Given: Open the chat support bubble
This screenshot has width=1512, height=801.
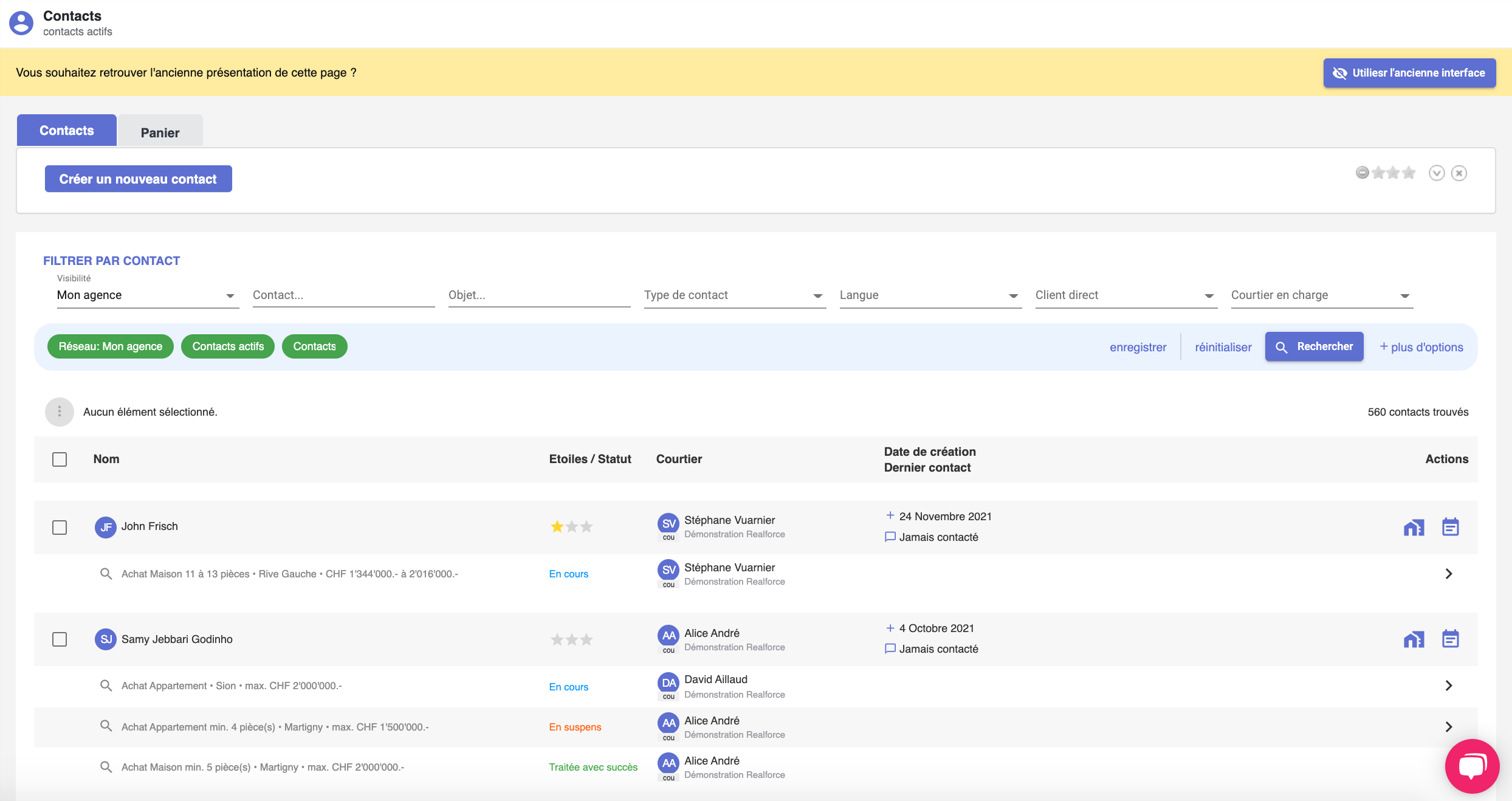Looking at the screenshot, I should coord(1472,766).
